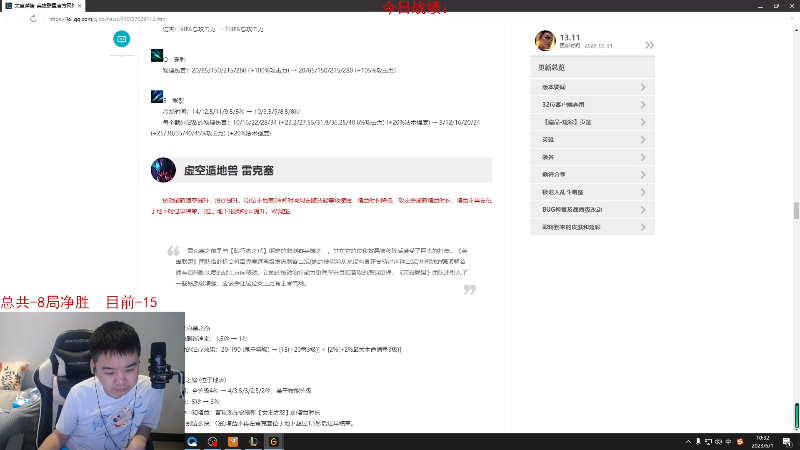Reload the page with the refresh icon

click(x=33, y=19)
